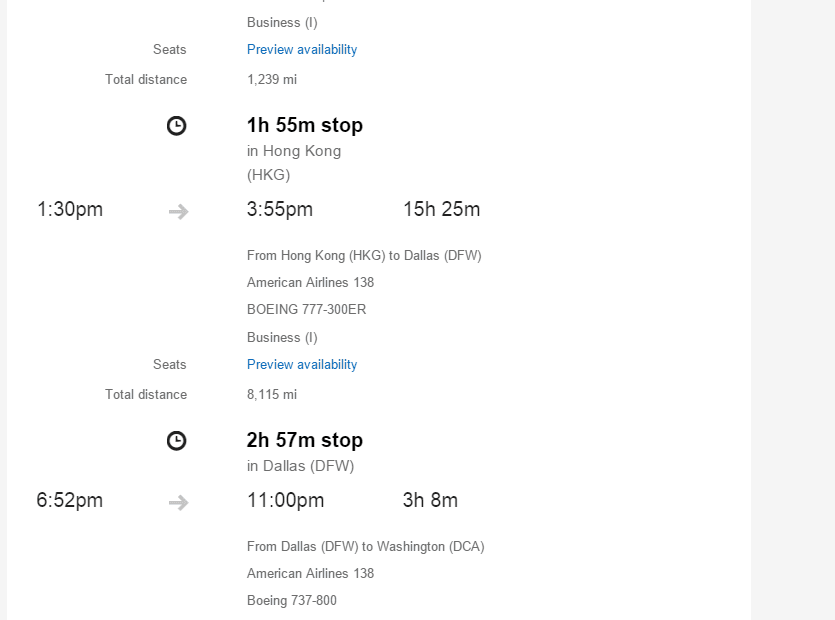The width and height of the screenshot is (835, 620).
Task: Open Preview availability below 1,239 mi flight
Action: coord(302,50)
